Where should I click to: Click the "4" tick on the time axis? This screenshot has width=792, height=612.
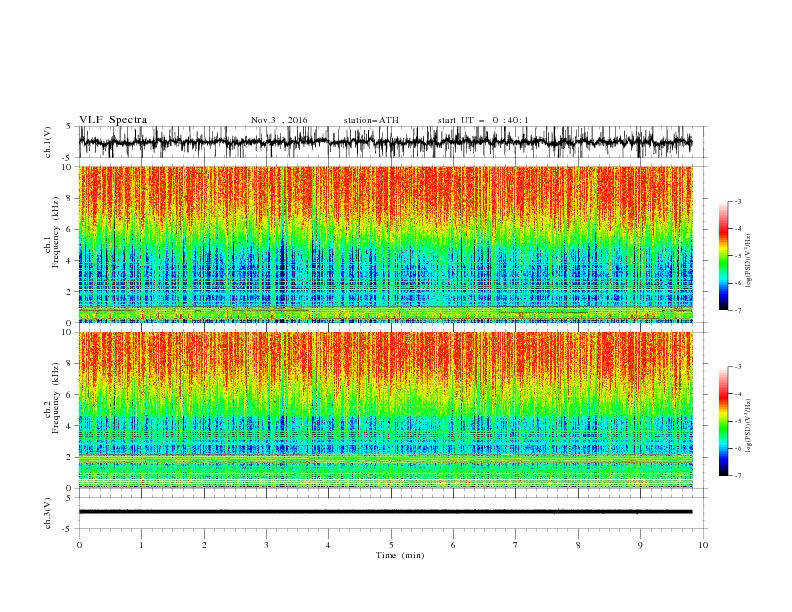click(328, 545)
